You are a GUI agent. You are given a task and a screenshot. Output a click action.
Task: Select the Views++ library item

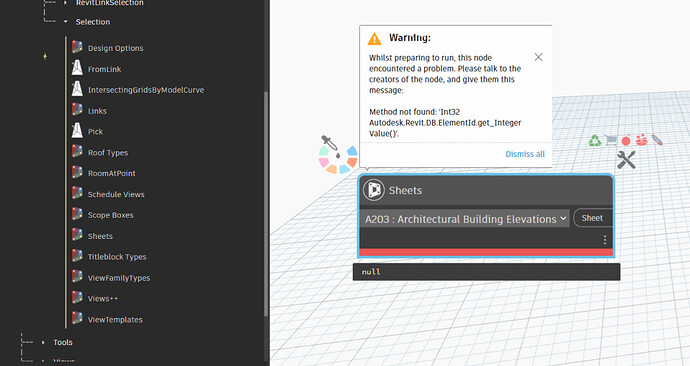tap(103, 299)
